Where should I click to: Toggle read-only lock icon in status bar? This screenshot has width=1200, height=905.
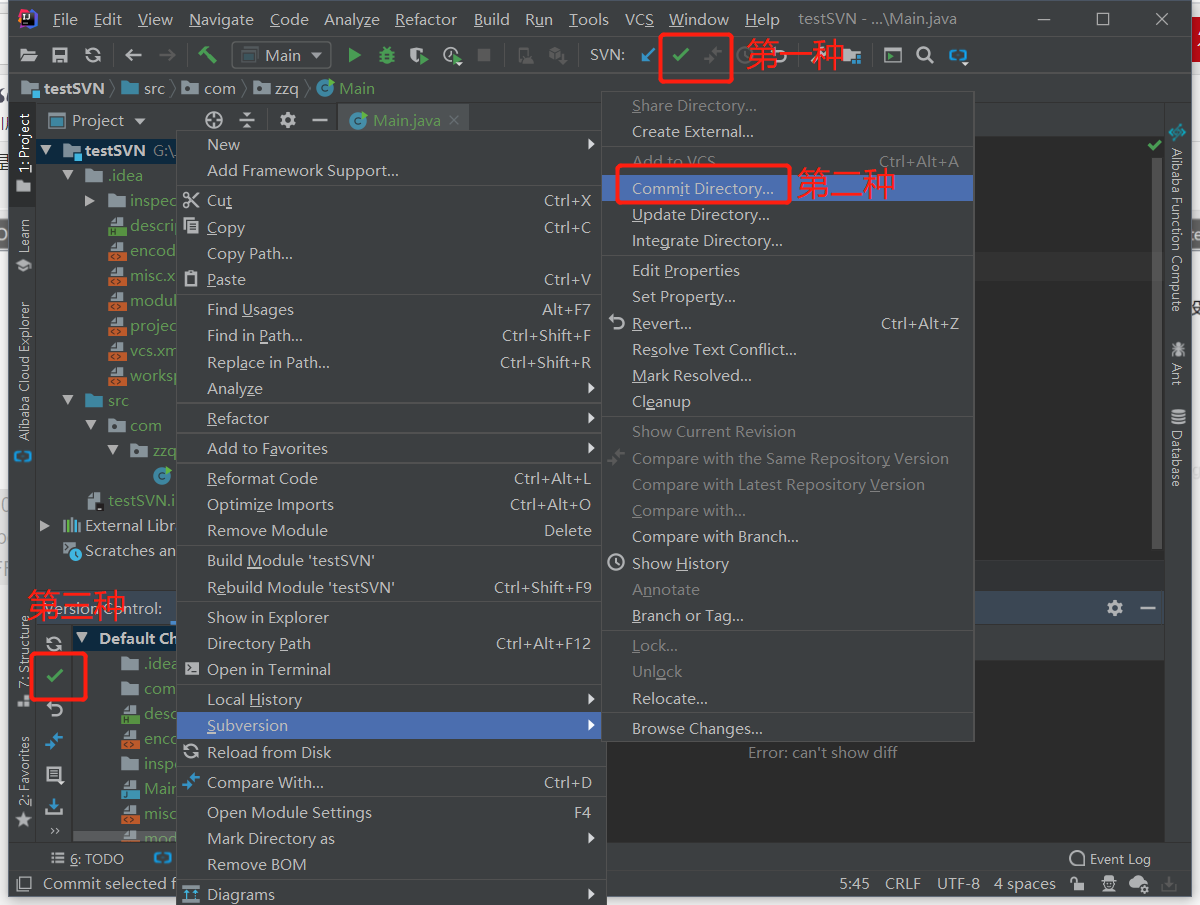coord(1076,884)
